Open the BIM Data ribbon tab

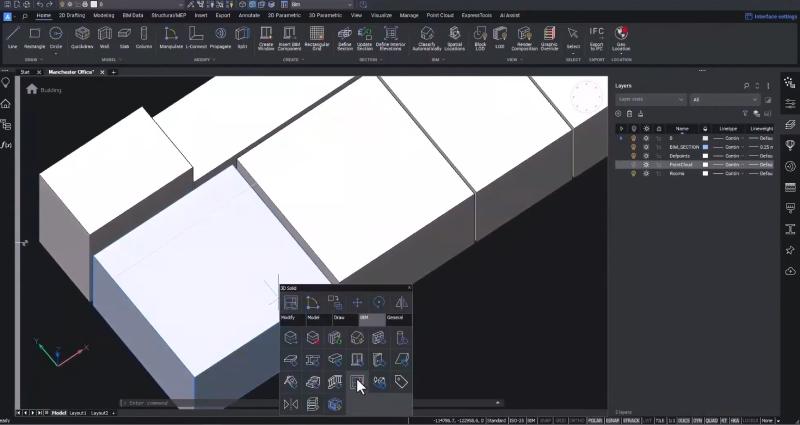(133, 15)
